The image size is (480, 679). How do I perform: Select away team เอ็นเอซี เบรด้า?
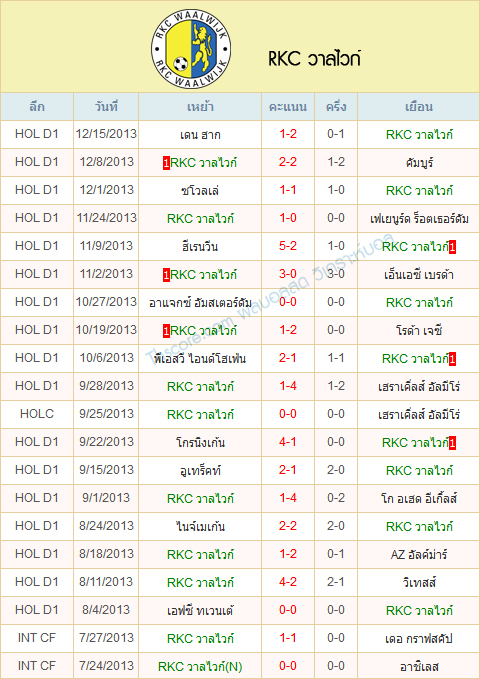click(419, 275)
